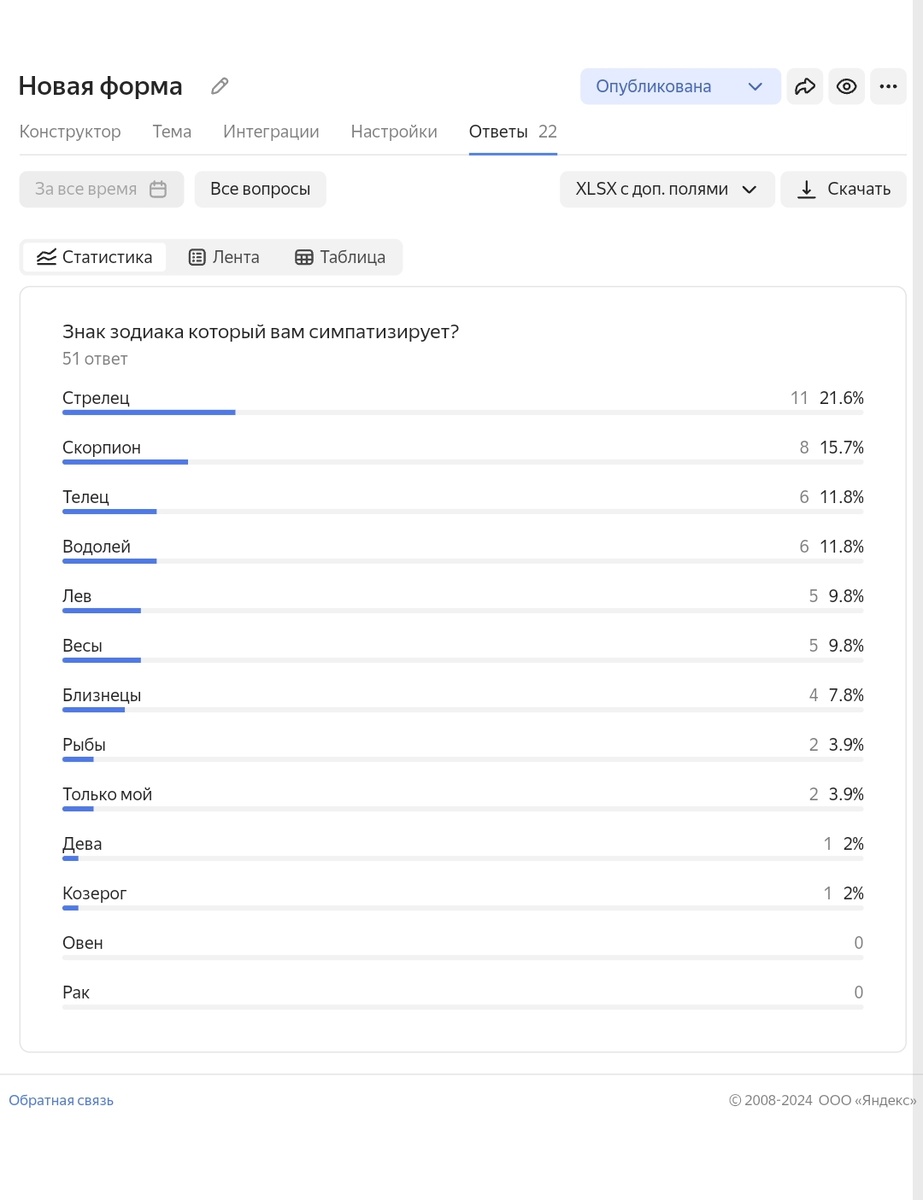Open the Конструктор tab
Viewport: 923px width, 1200px height.
tap(70, 132)
